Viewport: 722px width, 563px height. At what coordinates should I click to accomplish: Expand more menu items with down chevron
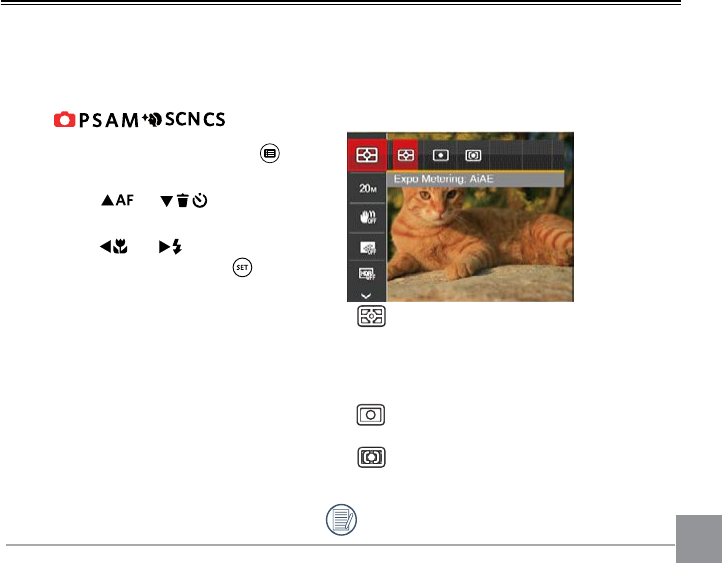tap(366, 296)
